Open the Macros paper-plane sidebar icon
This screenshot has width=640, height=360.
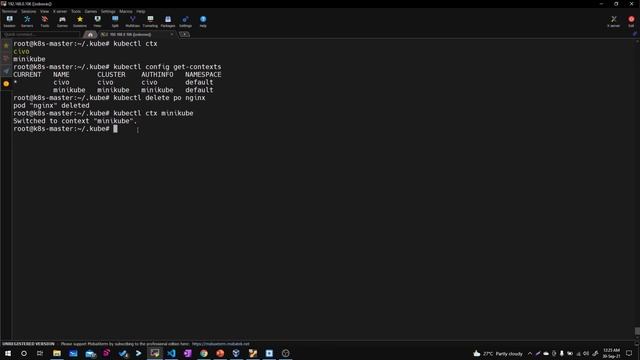[6, 71]
